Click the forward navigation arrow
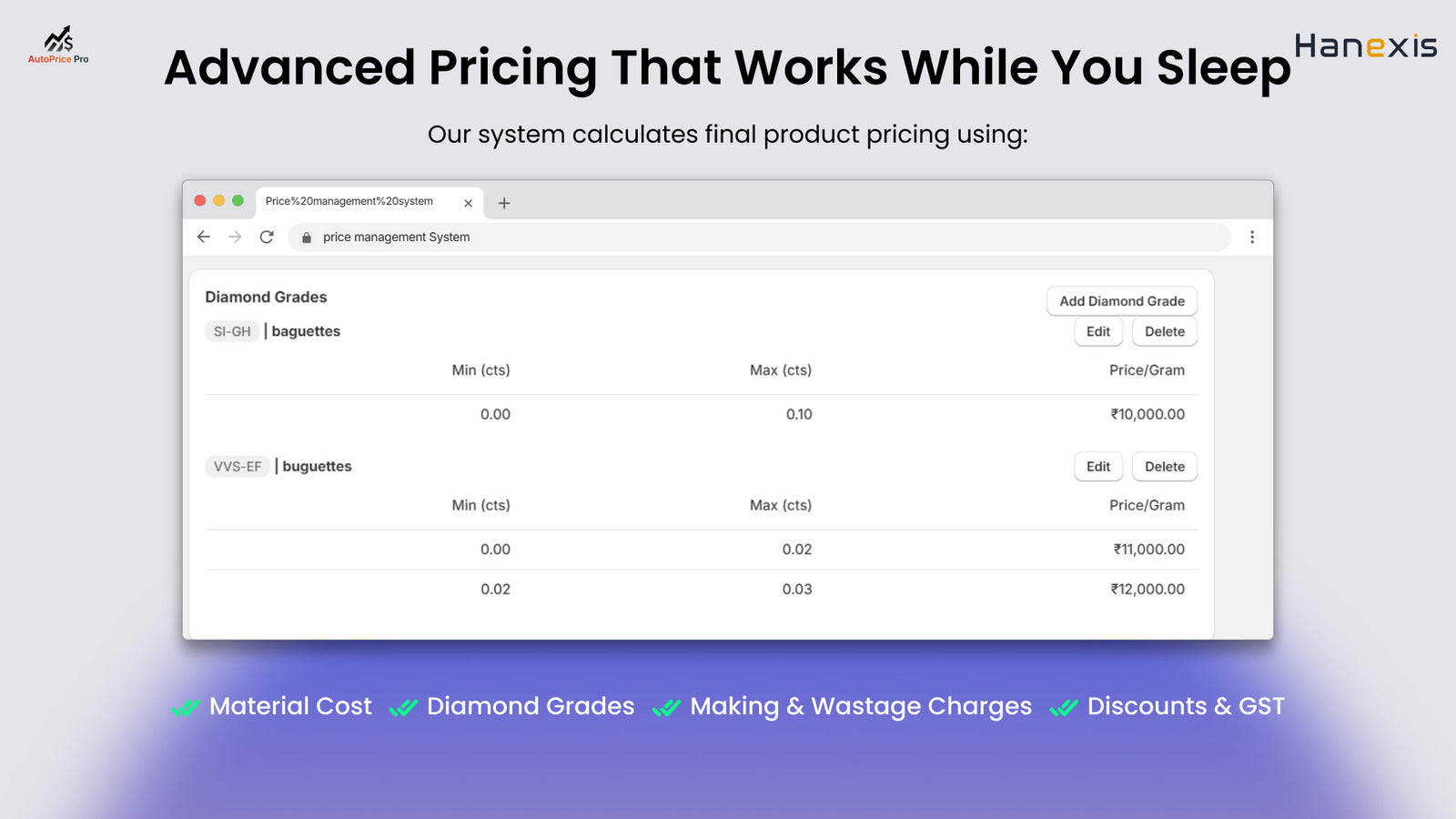This screenshot has width=1456, height=819. point(235,237)
